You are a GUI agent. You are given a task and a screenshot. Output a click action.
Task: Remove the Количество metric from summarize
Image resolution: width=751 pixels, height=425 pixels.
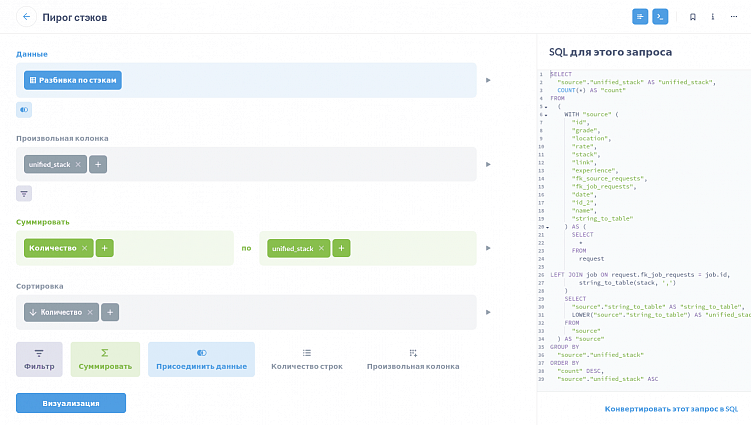pyautogui.click(x=84, y=248)
